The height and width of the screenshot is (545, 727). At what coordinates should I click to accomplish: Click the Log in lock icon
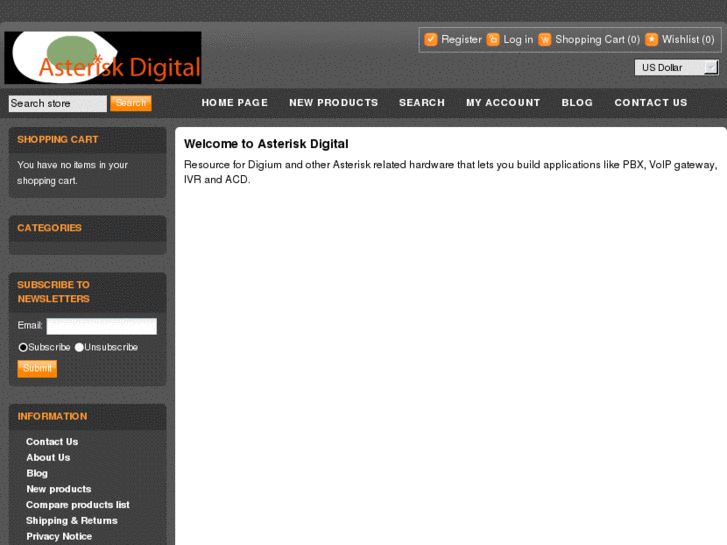[493, 40]
